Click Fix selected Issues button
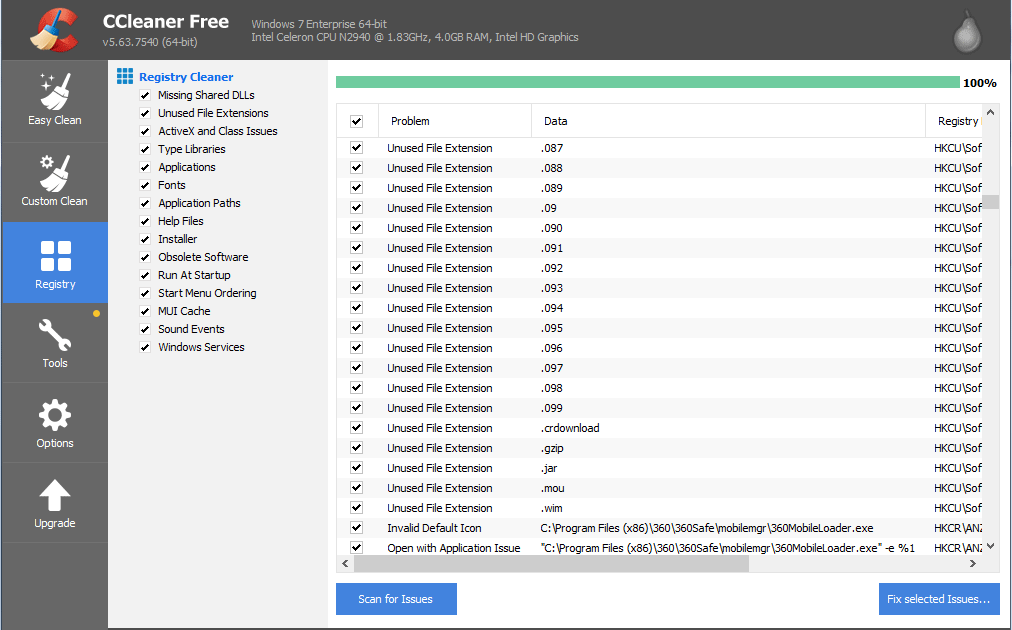Screen dimensions: 1012x630 [938, 599]
